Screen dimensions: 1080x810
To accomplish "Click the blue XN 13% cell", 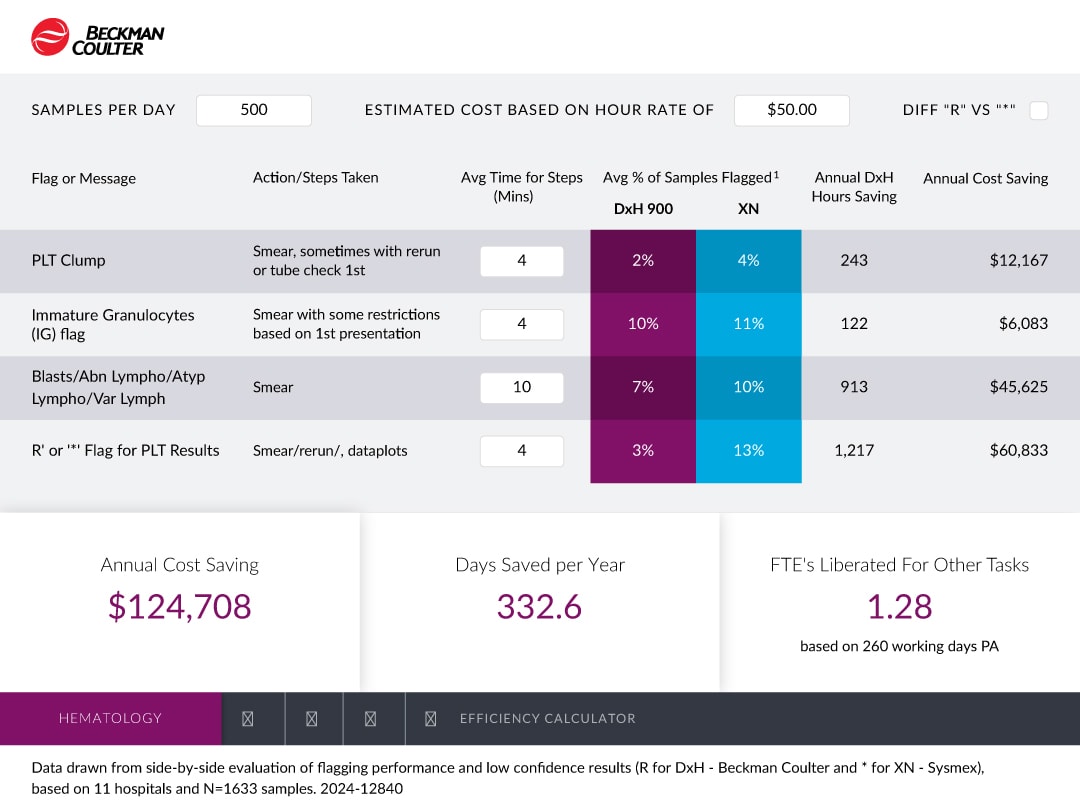I will tap(748, 451).
